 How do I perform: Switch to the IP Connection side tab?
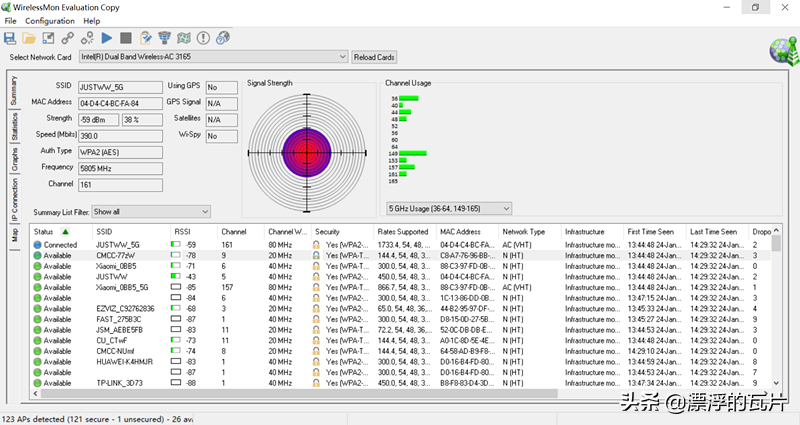point(14,200)
